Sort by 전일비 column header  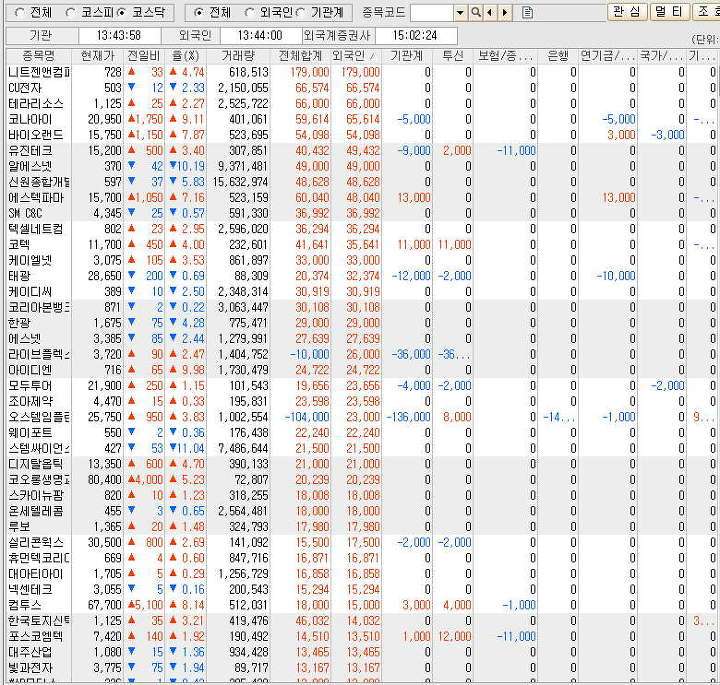pyautogui.click(x=144, y=56)
